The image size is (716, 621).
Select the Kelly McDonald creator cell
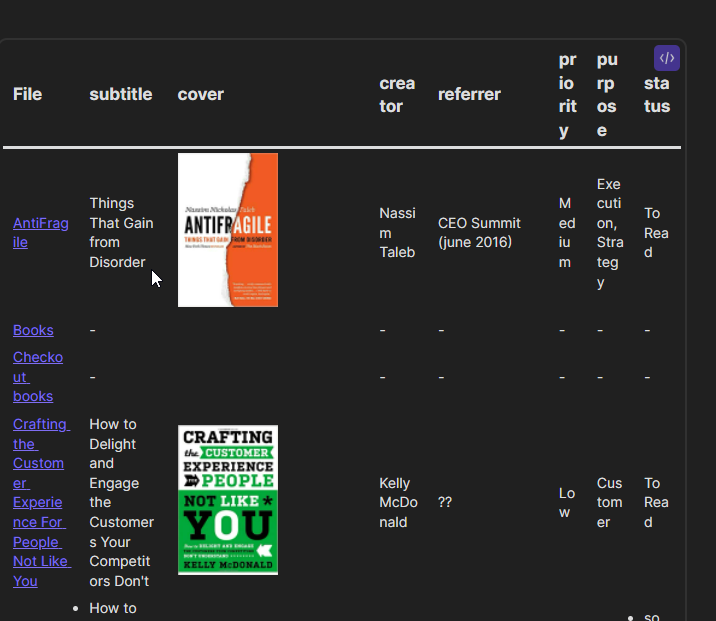tap(398, 502)
